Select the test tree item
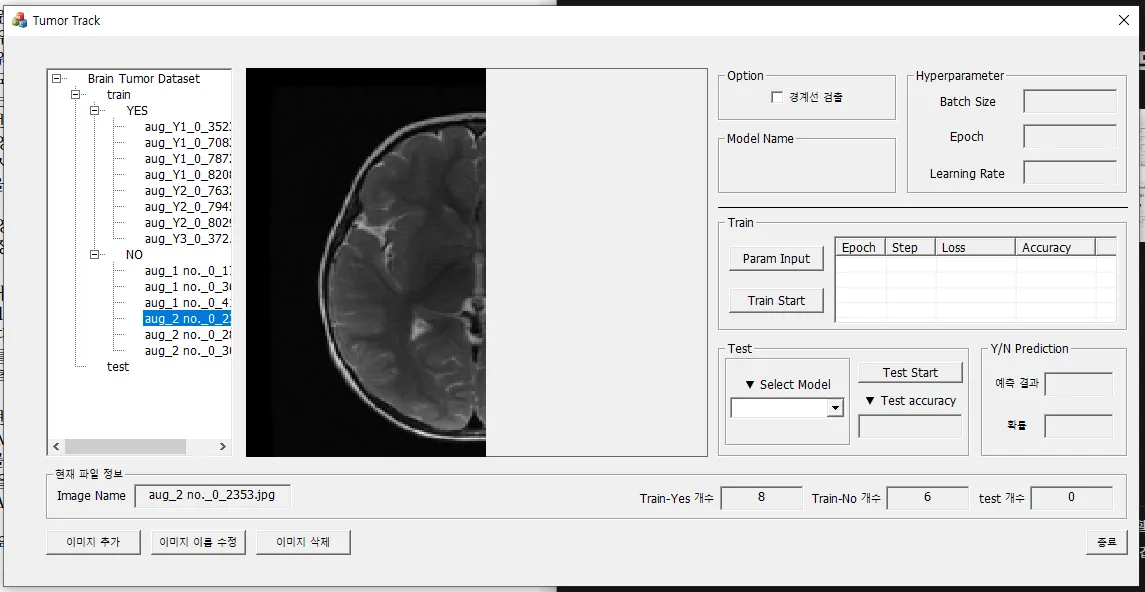 click(x=118, y=366)
